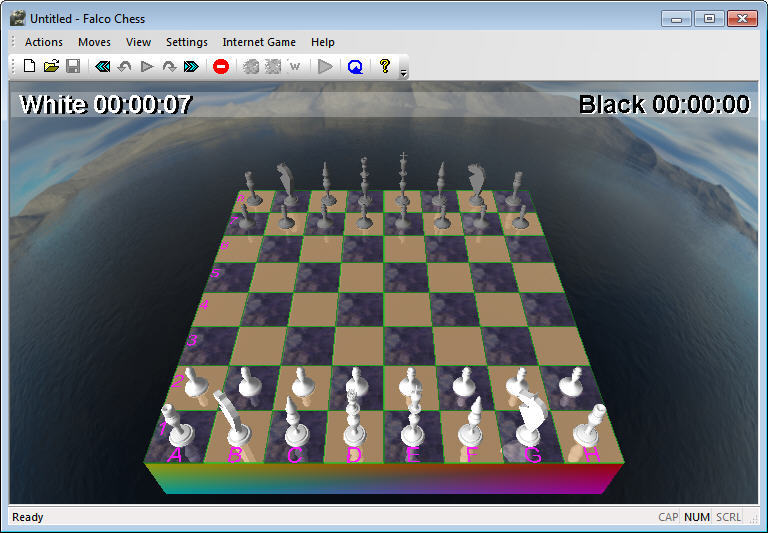
Task: Click the SCRL indicator in status bar
Action: click(x=728, y=517)
